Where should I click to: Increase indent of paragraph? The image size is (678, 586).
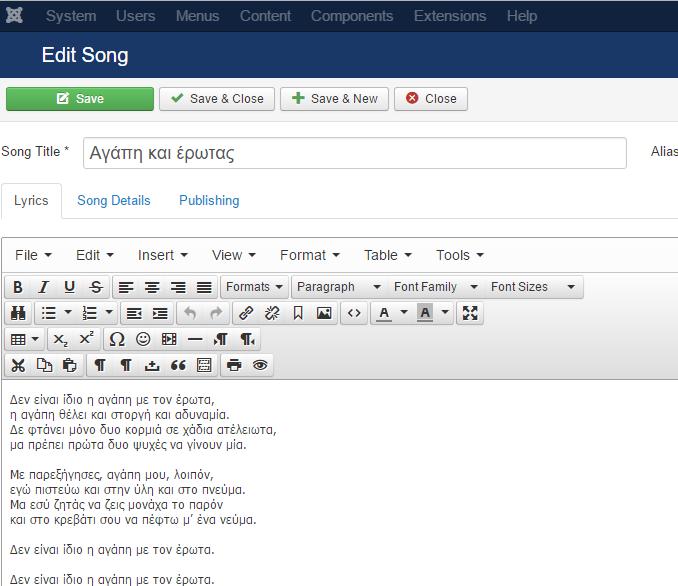(x=160, y=313)
